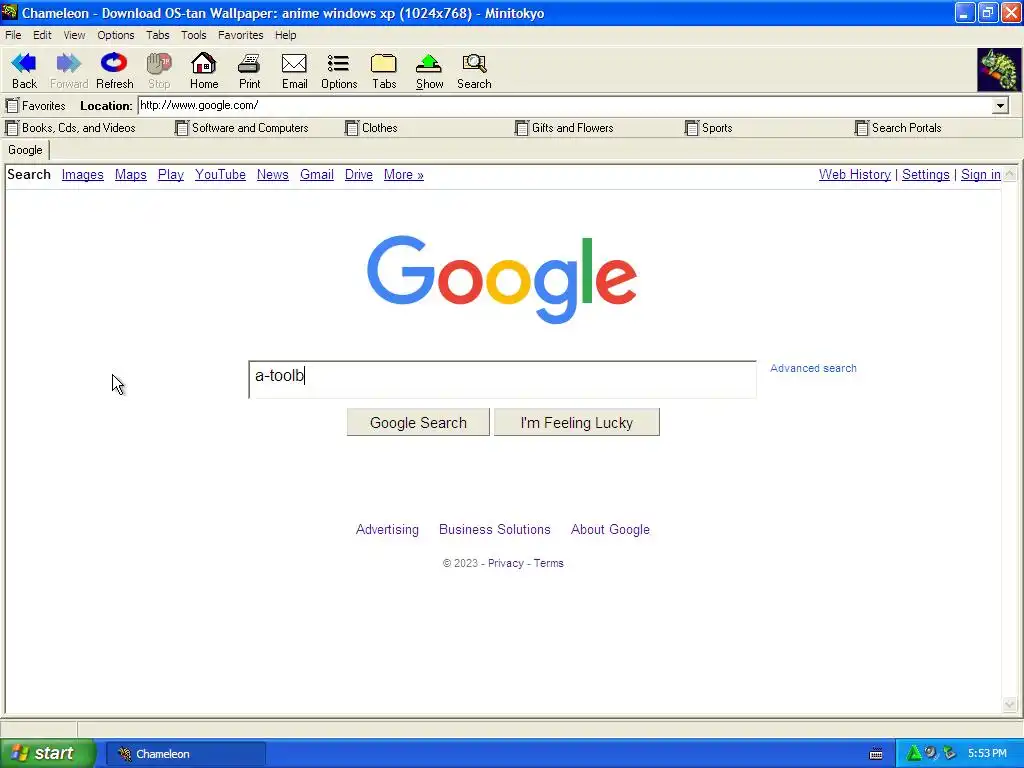
Task: Click the Google Search button
Action: tap(418, 423)
